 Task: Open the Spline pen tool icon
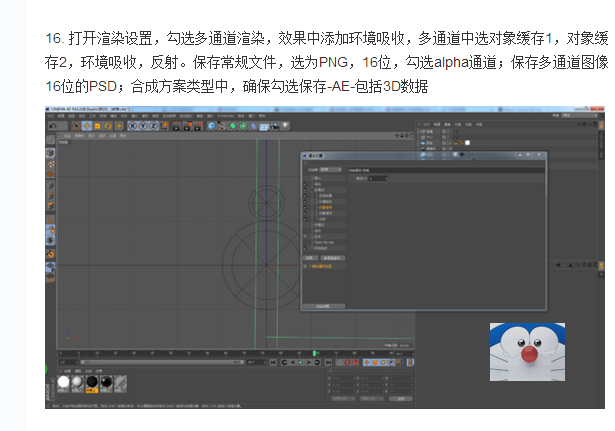point(222,126)
